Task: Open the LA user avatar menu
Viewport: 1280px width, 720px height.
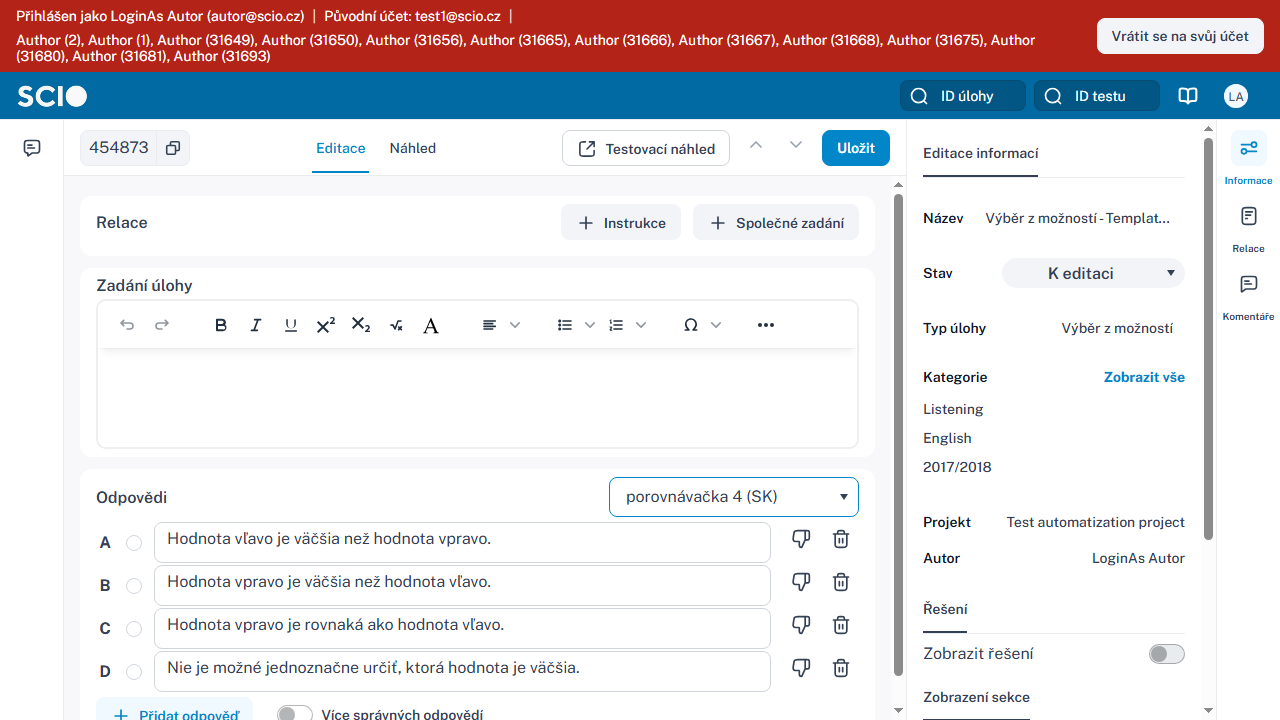Action: (1236, 96)
